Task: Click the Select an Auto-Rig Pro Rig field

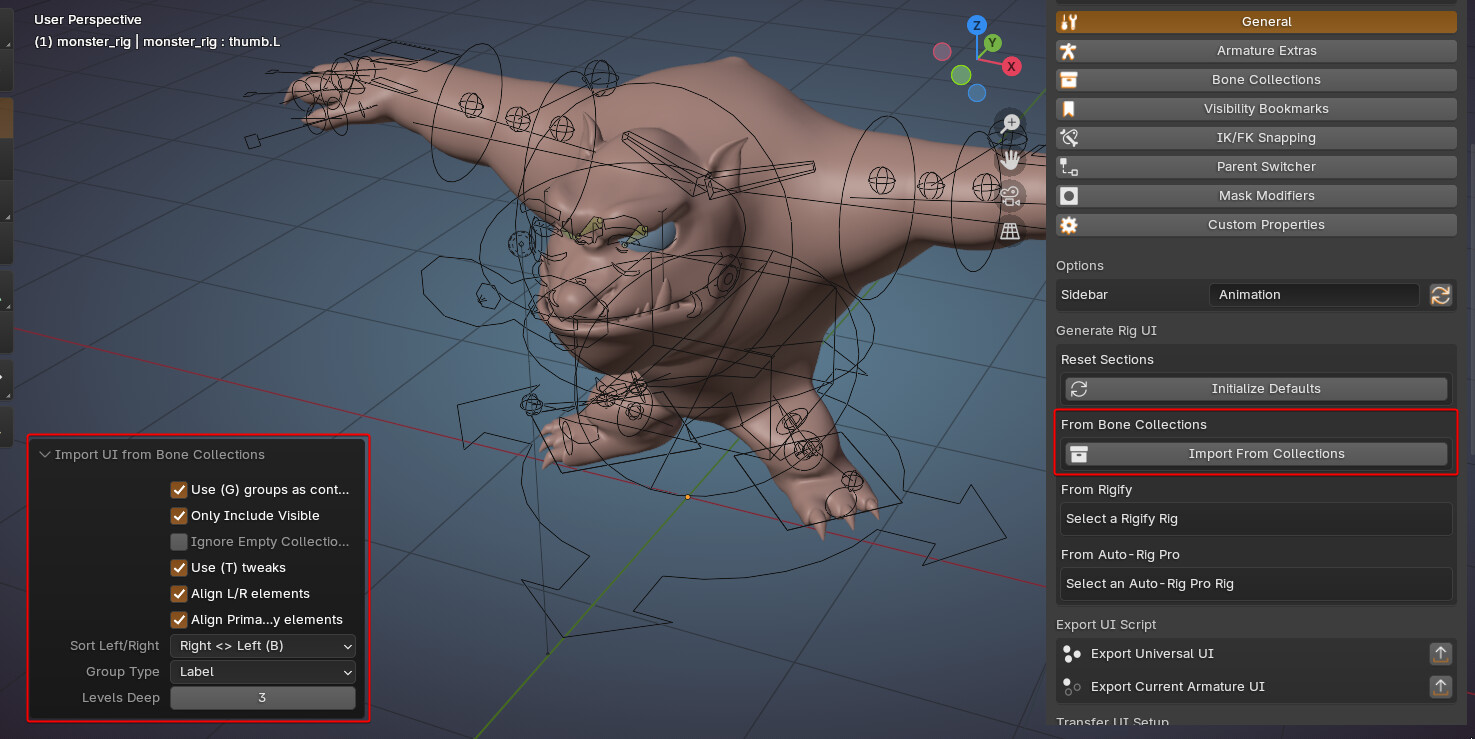Action: point(1256,584)
